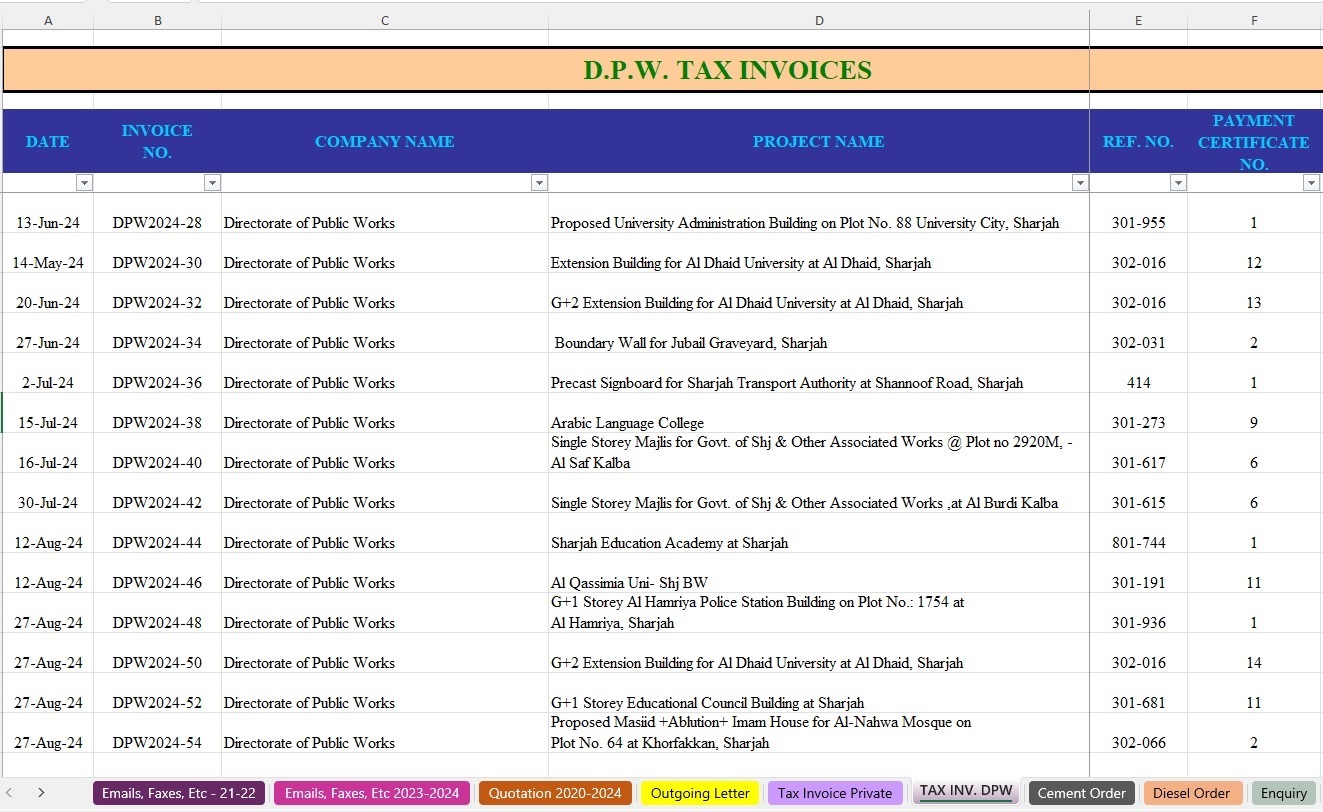
Task: Select invoice cell DPW2024-28
Action: click(x=157, y=214)
